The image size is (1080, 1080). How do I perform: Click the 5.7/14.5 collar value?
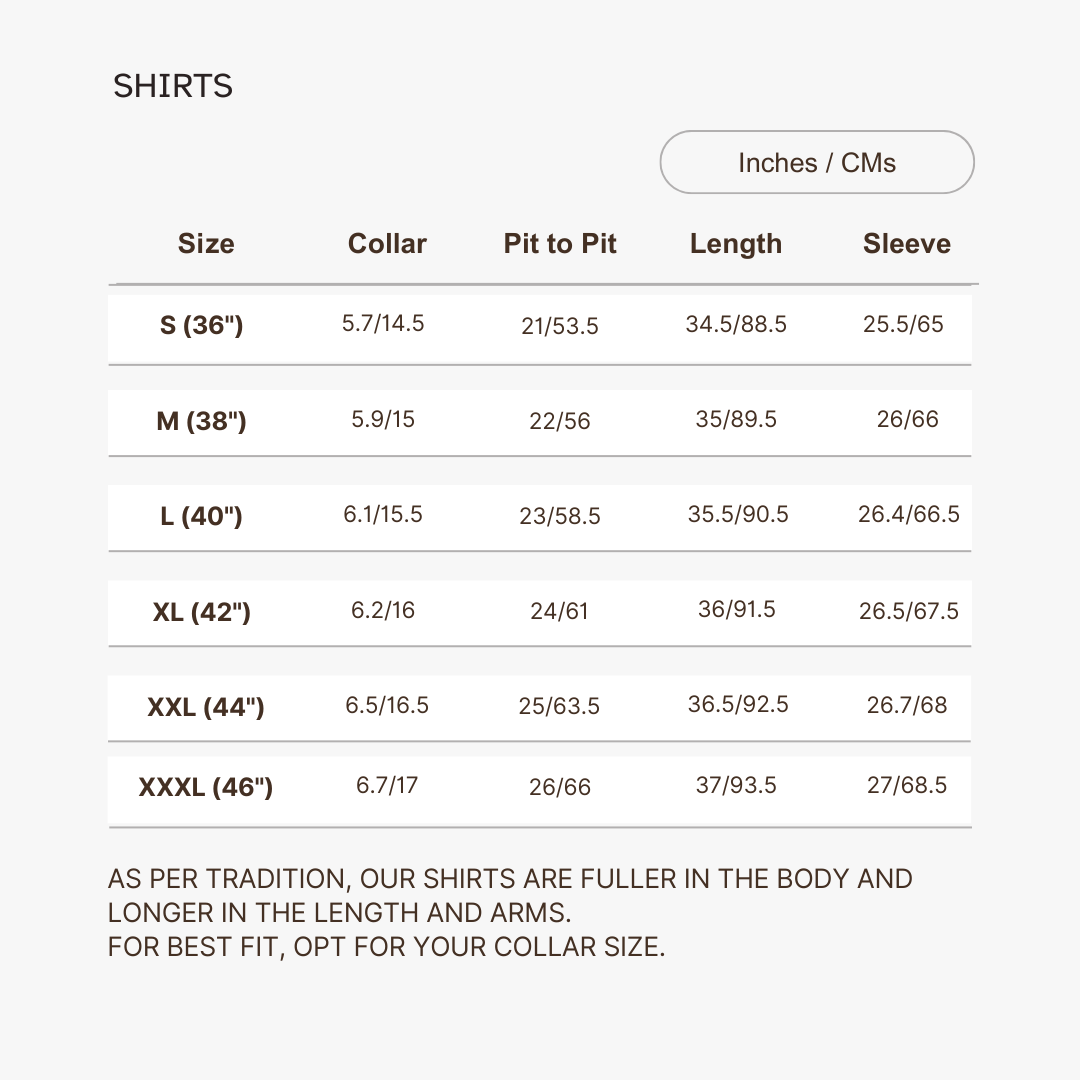(x=383, y=323)
